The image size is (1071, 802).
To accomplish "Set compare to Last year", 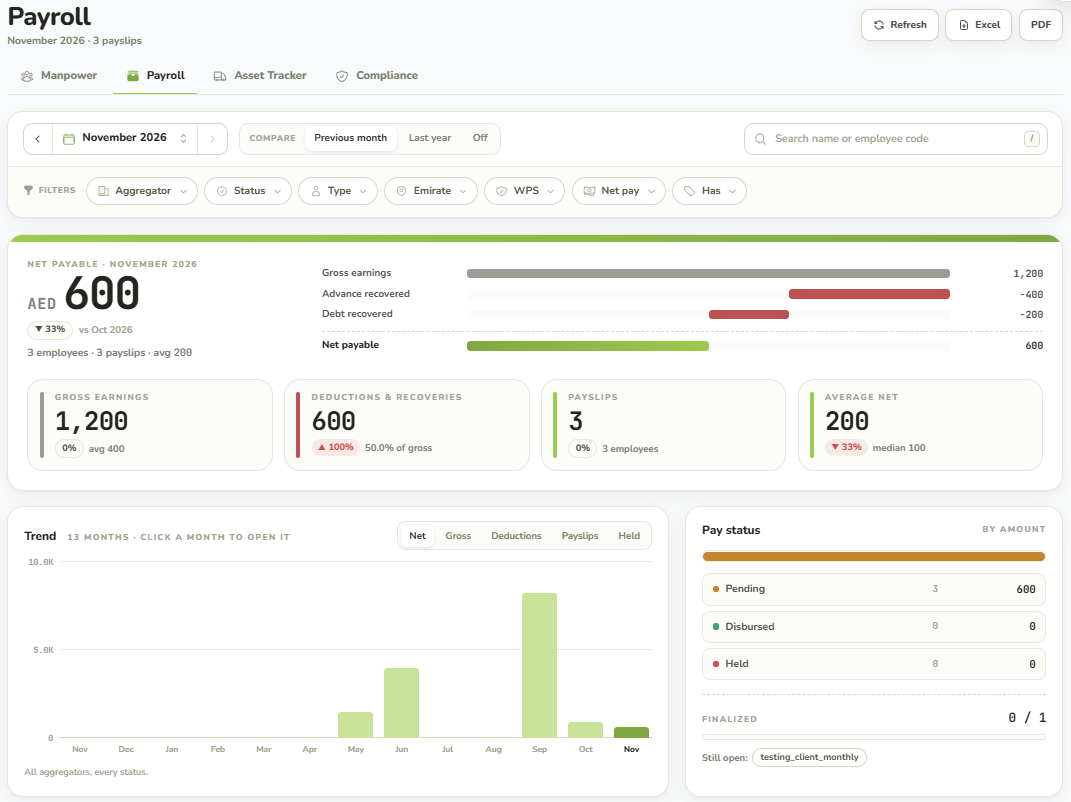I will click(x=430, y=138).
